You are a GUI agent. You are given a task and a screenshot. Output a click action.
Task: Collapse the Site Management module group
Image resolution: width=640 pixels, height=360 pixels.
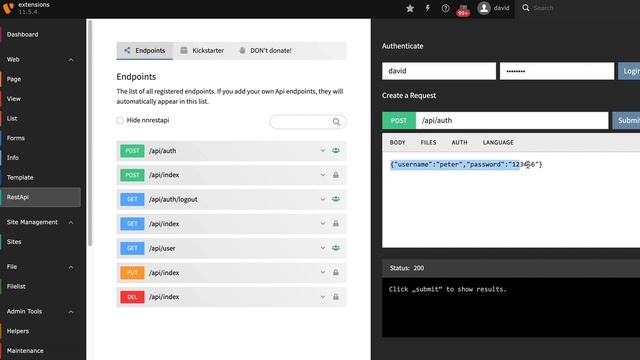point(71,222)
